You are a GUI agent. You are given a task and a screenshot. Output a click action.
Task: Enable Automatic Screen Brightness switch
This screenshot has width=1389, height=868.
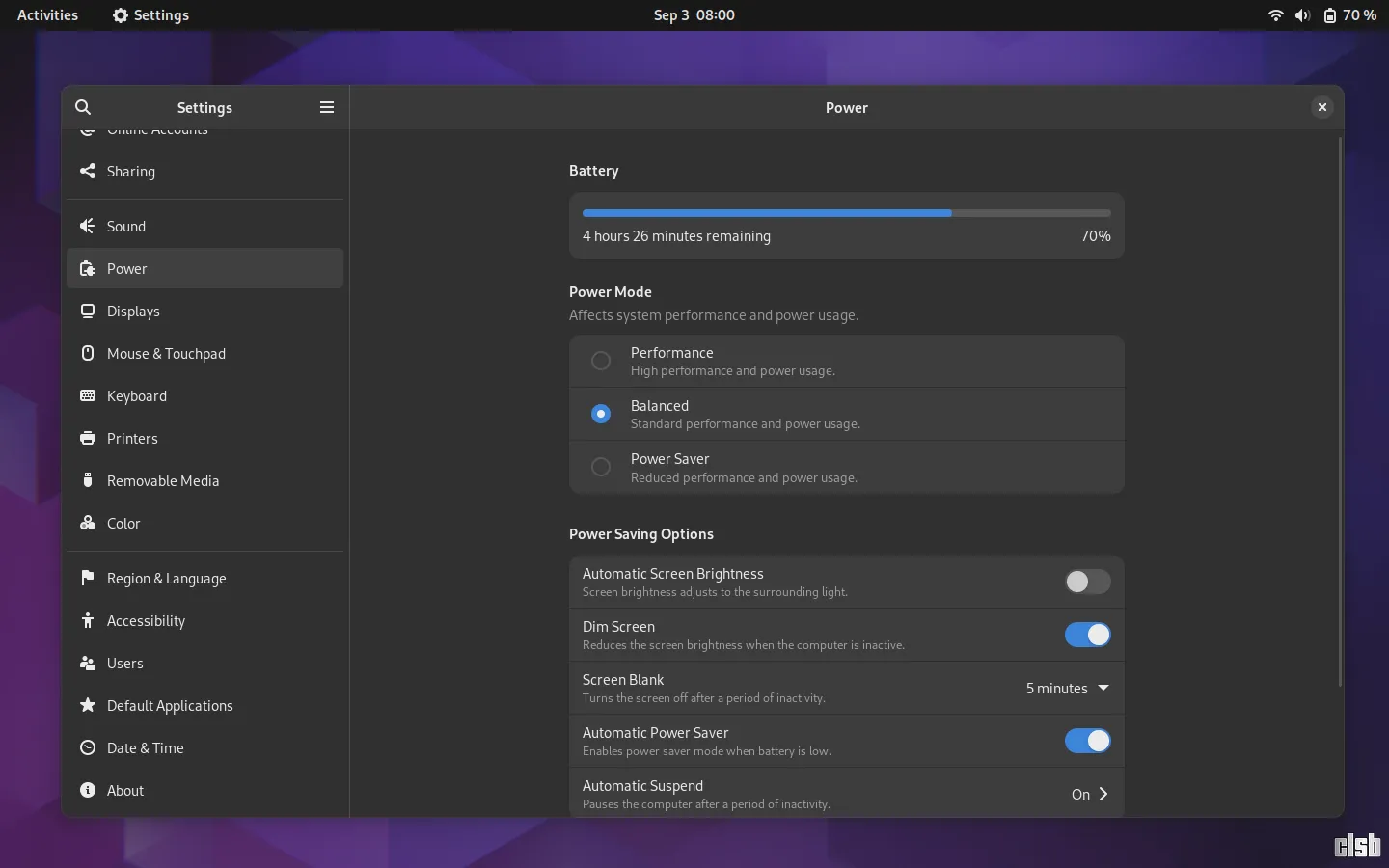pyautogui.click(x=1088, y=582)
